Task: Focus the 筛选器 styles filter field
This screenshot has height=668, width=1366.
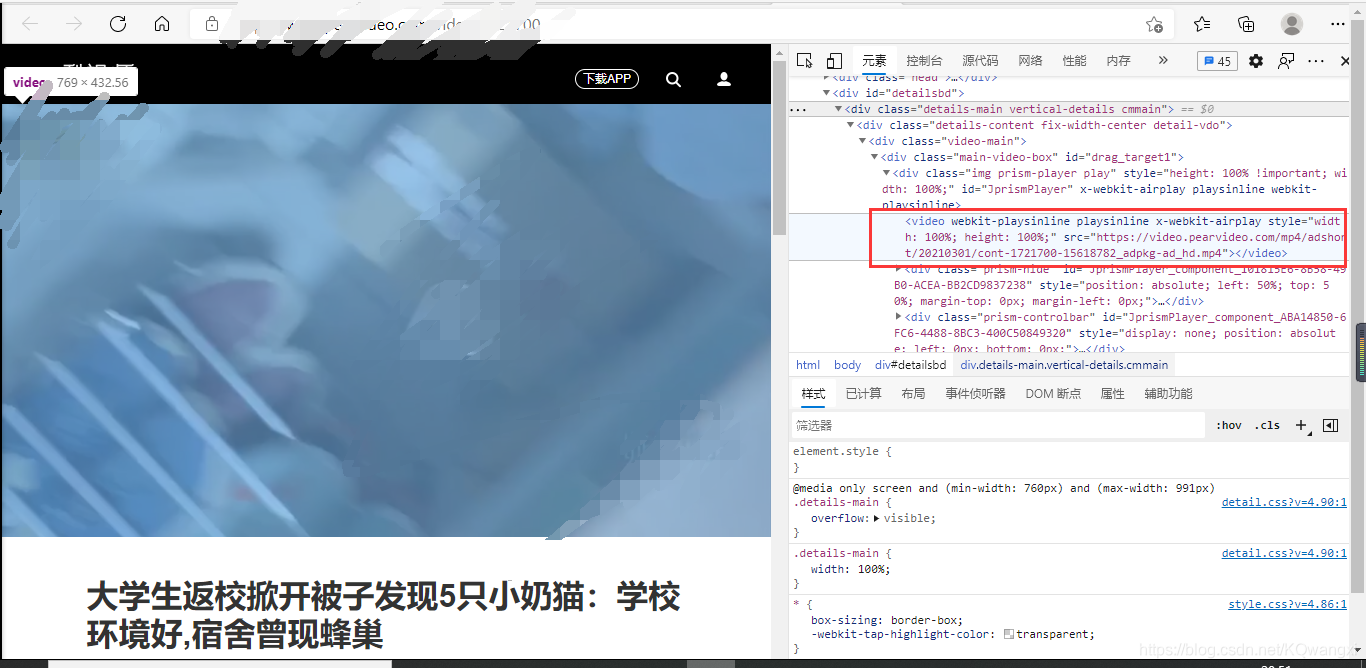Action: (998, 425)
